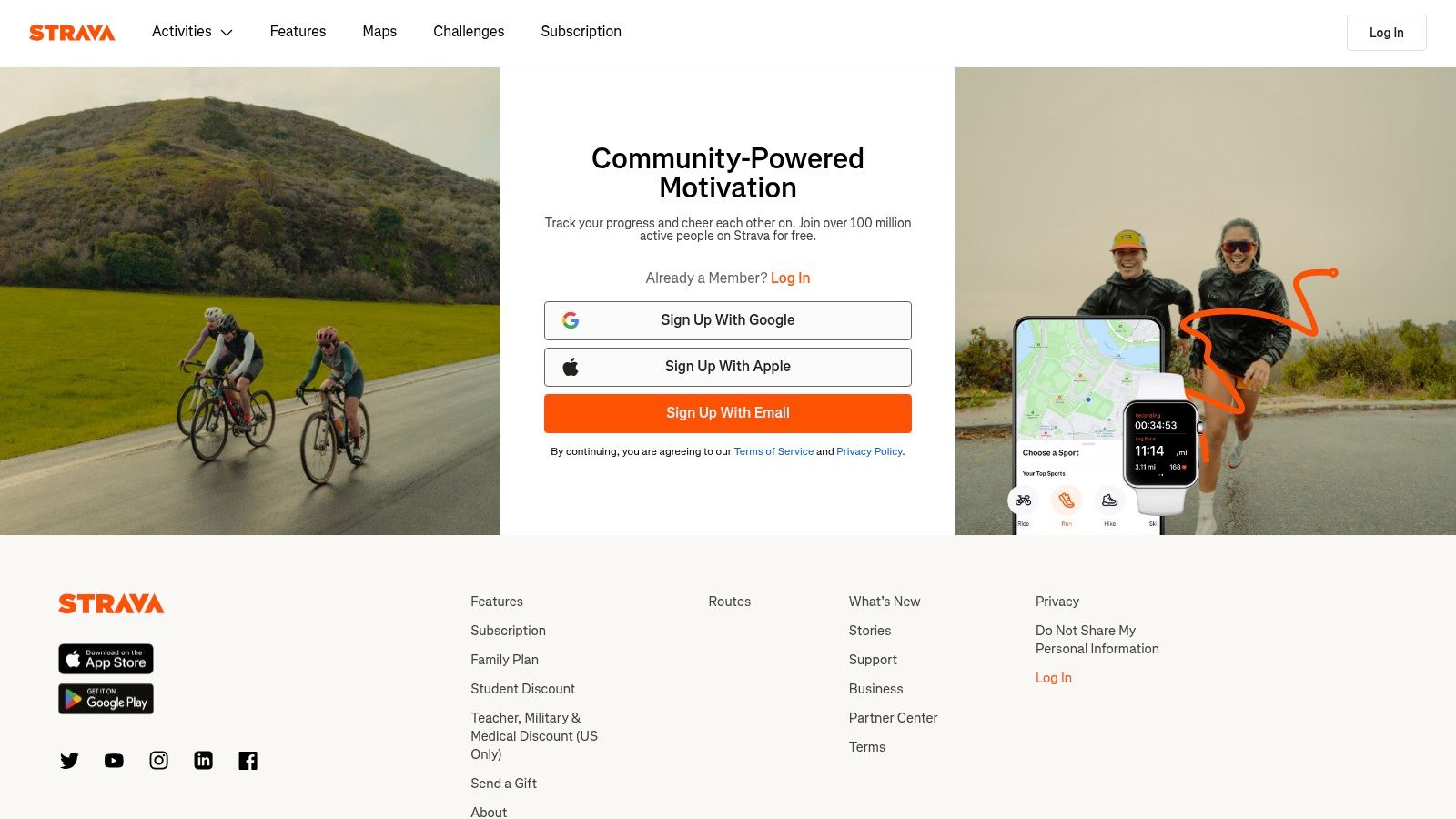Screen dimensions: 1456x819
Task: Select the Twitter icon in the footer
Action: pyautogui.click(x=69, y=761)
